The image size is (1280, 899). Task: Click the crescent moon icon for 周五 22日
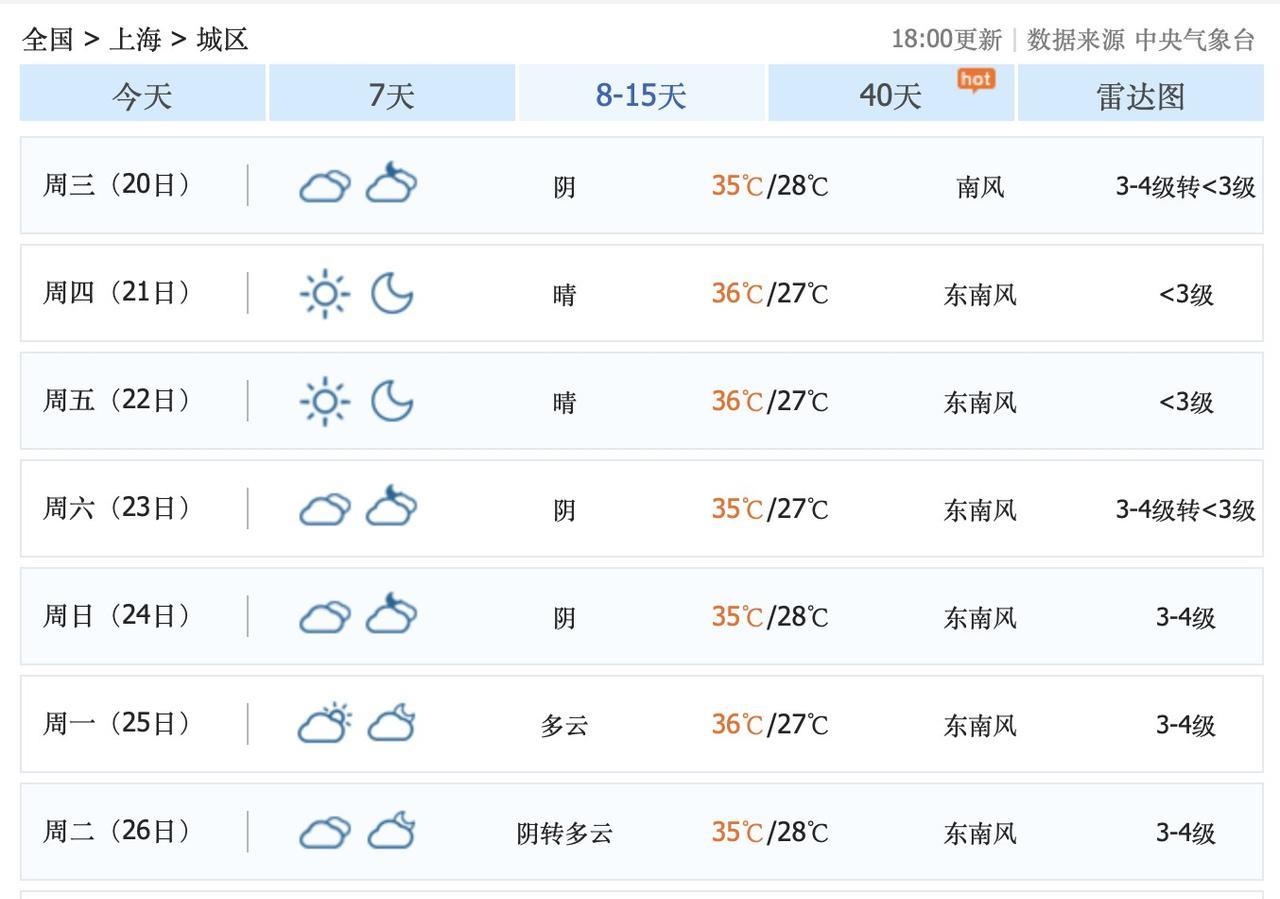coord(392,401)
